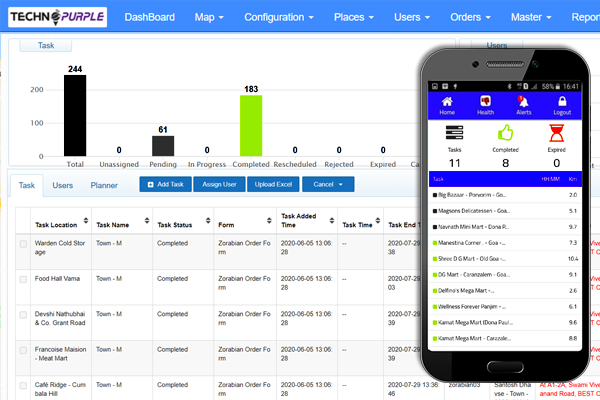The height and width of the screenshot is (400, 600).
Task: Tap Delfino's Mega Mart task row
Action: pyautogui.click(x=505, y=291)
